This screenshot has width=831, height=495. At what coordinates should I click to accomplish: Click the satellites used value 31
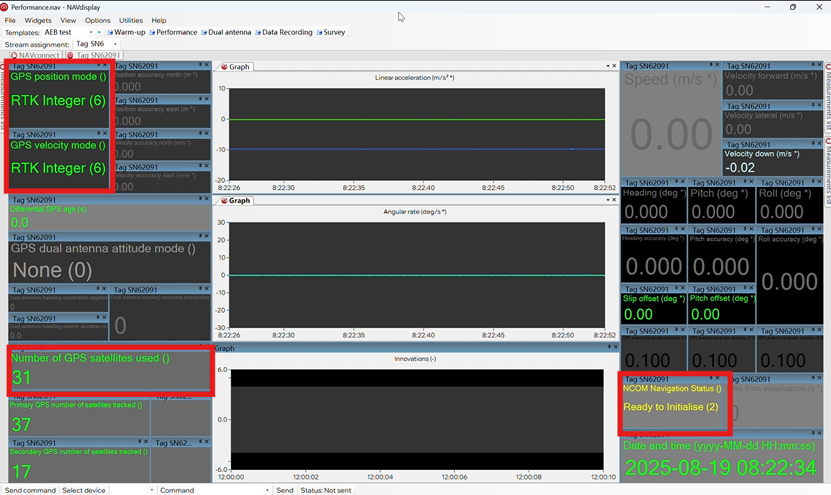pos(21,377)
